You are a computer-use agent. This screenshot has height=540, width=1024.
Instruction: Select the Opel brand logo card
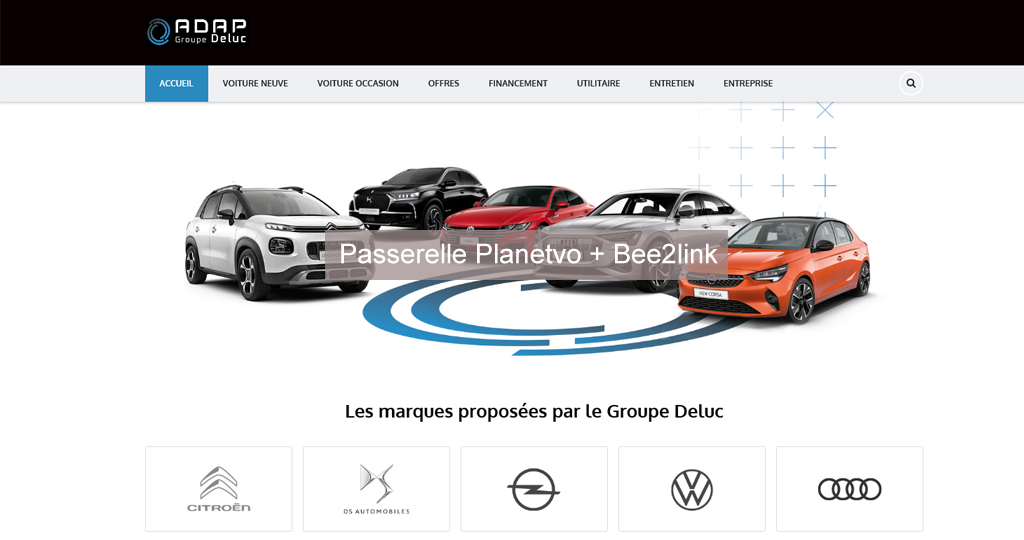tap(534, 488)
